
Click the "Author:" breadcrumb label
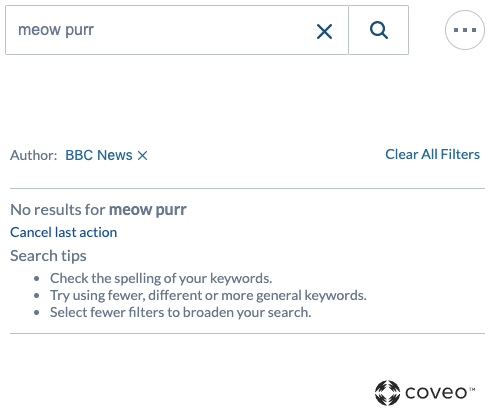34,155
